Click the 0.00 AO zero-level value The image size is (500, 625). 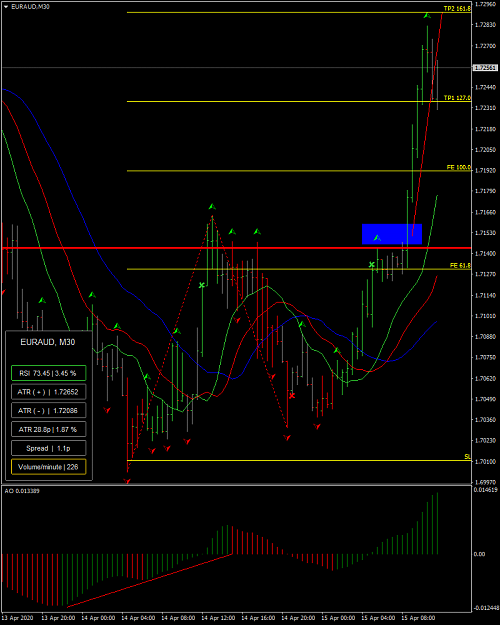click(479, 554)
